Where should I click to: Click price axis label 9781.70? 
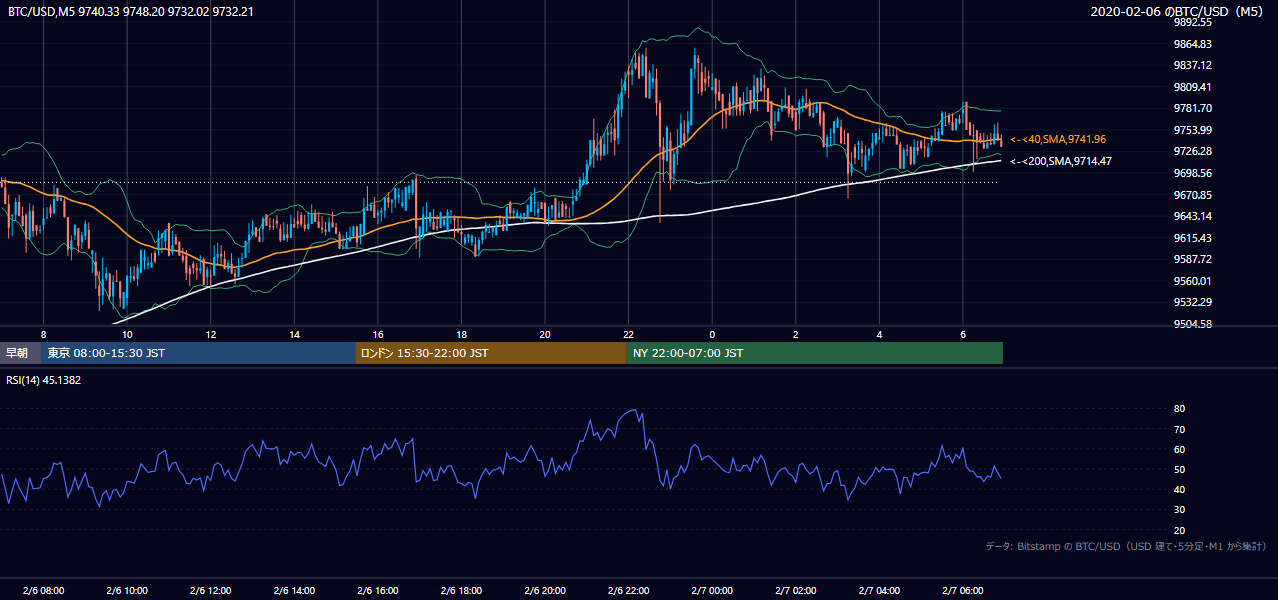[1193, 108]
